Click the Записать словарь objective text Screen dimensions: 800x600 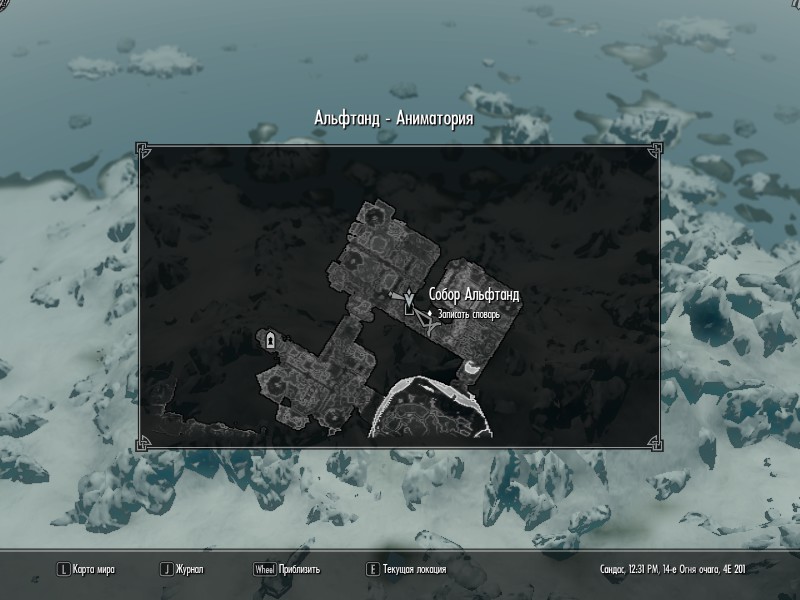469,314
